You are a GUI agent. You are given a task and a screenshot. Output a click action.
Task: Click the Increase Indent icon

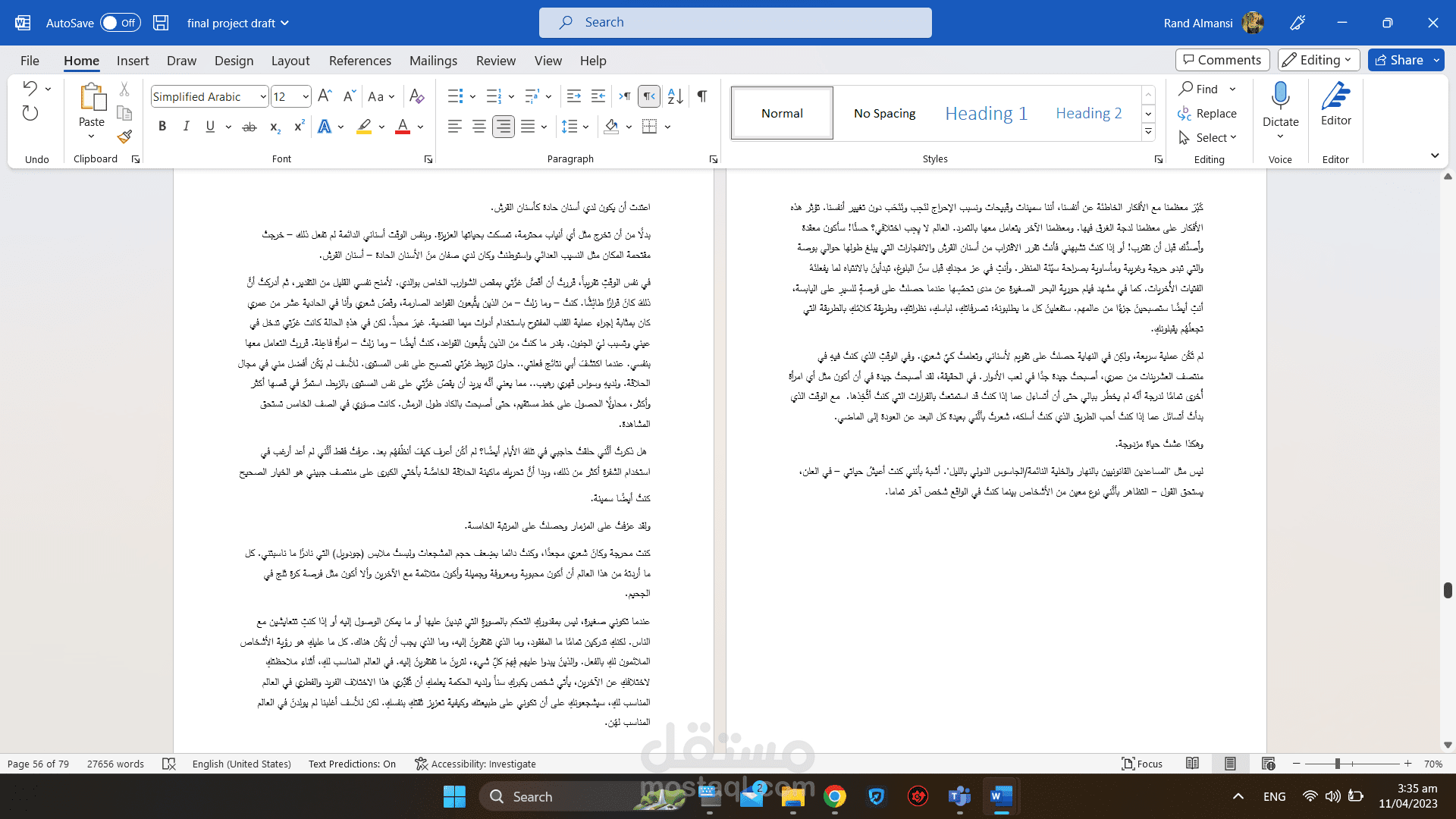598,96
